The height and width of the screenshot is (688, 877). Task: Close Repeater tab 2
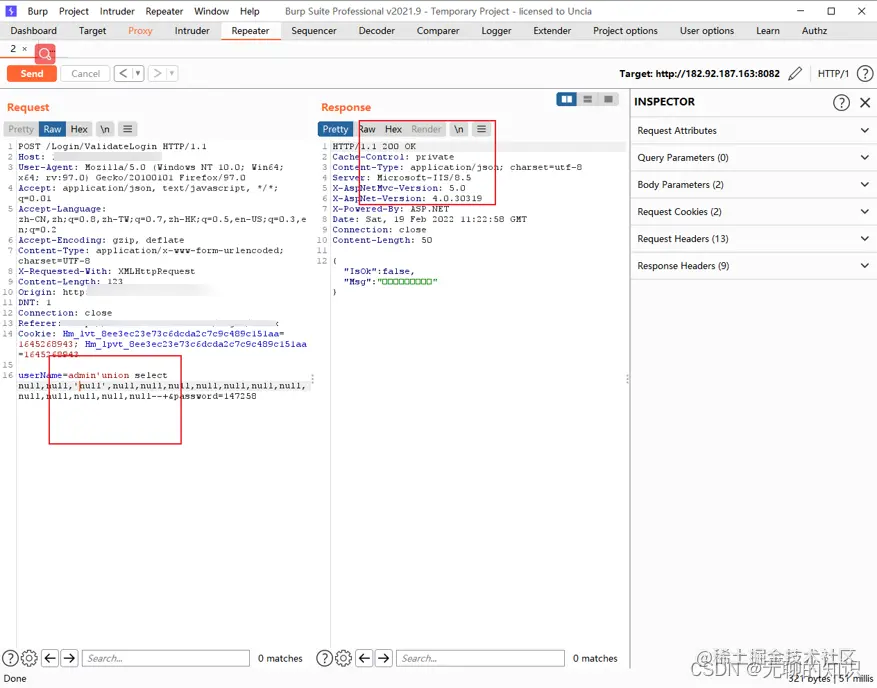(x=25, y=49)
